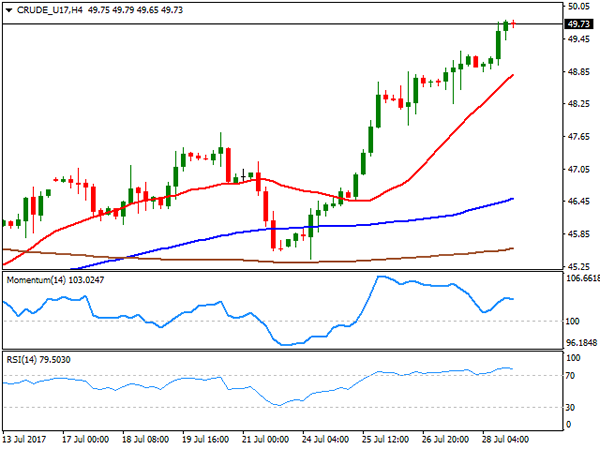The width and height of the screenshot is (600, 450).
Task: Click the RSI 70 level label
Action: click(x=571, y=376)
